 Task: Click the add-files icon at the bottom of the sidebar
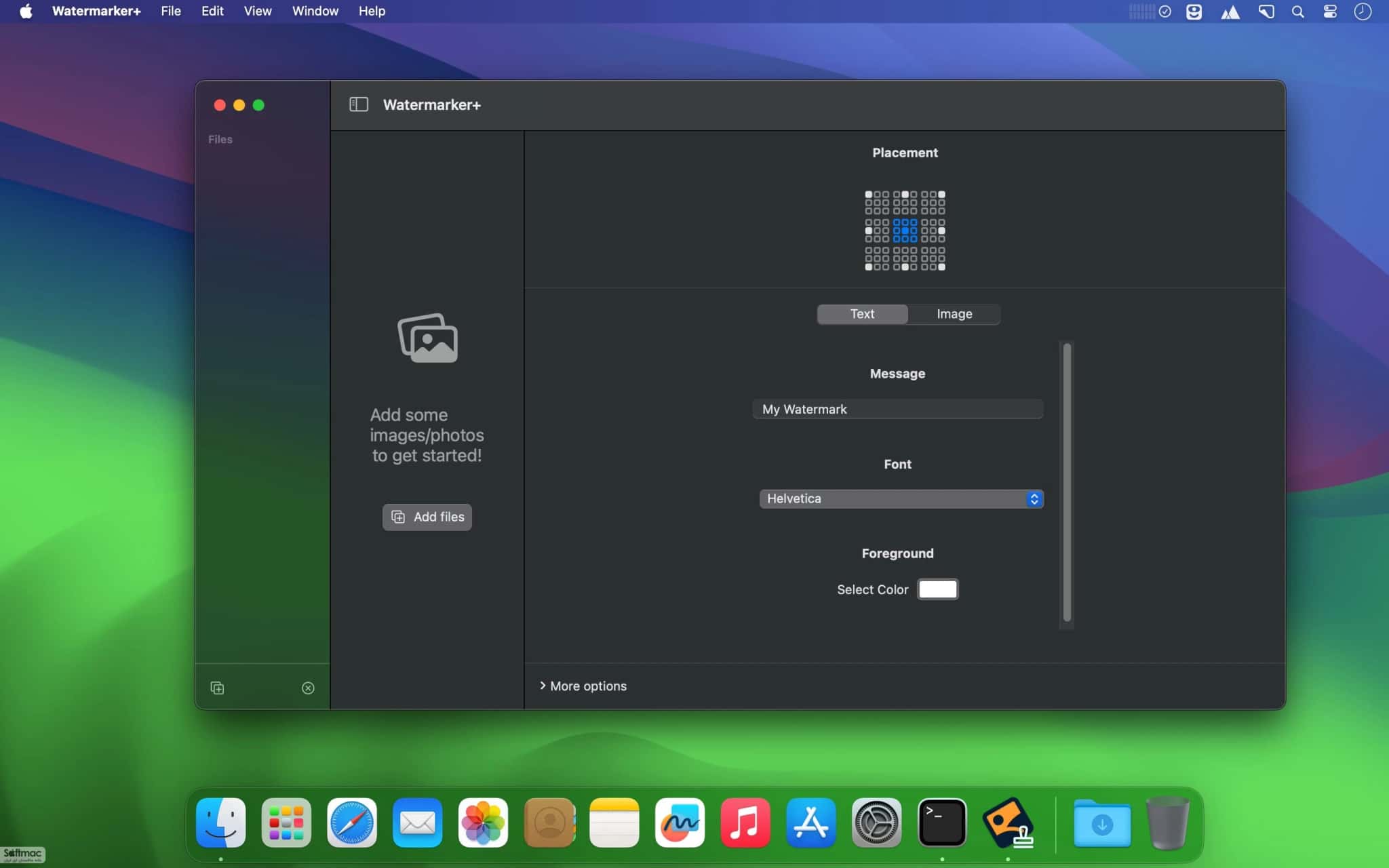[x=217, y=688]
